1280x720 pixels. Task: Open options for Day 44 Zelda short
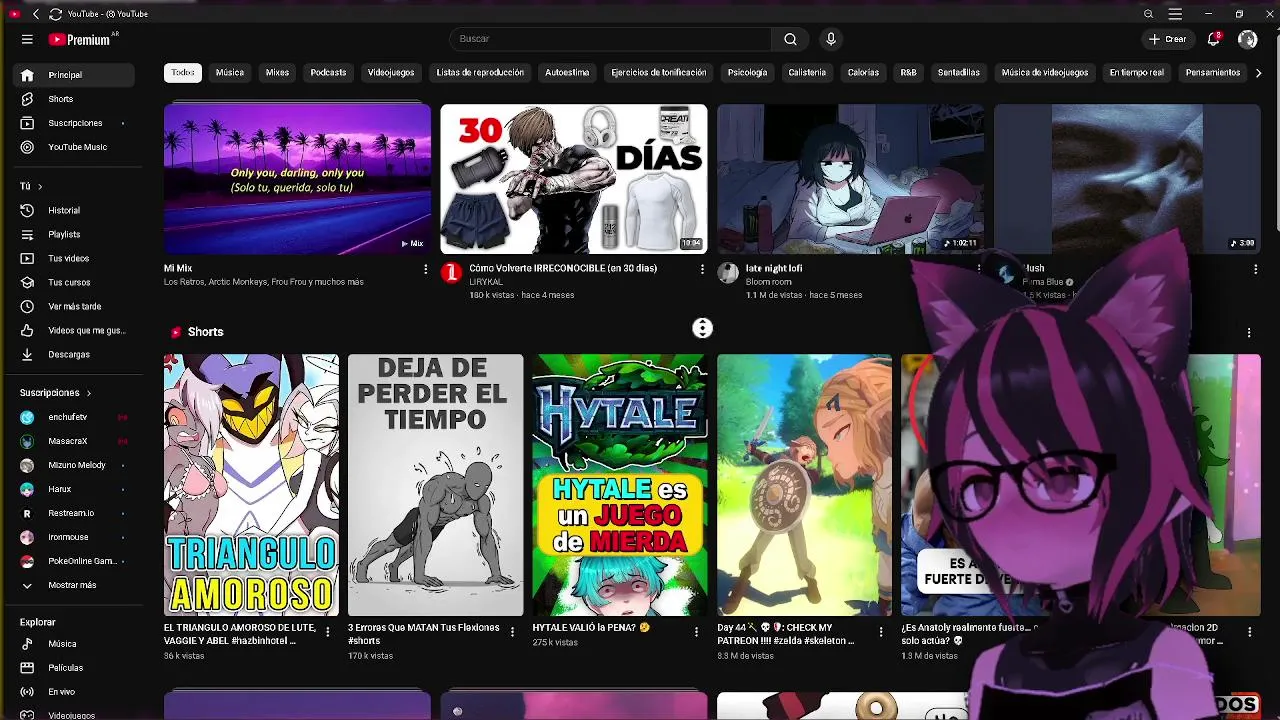pyautogui.click(x=881, y=631)
